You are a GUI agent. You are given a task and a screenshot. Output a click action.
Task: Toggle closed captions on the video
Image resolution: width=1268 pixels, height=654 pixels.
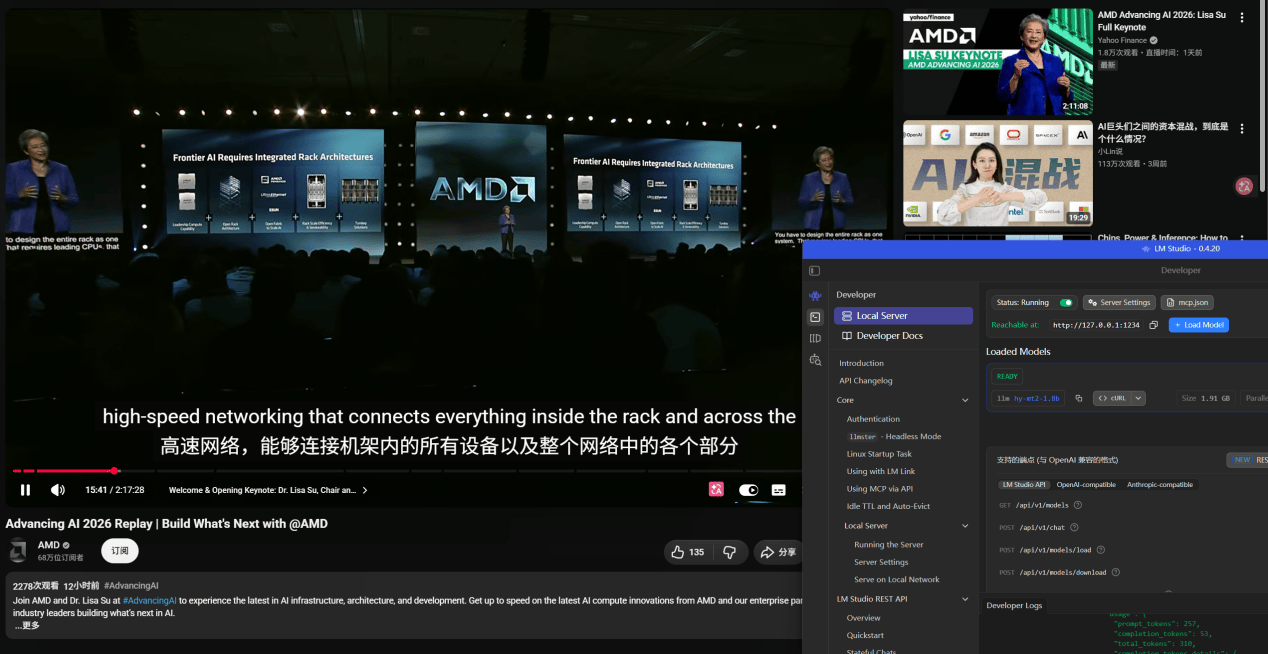pos(779,490)
